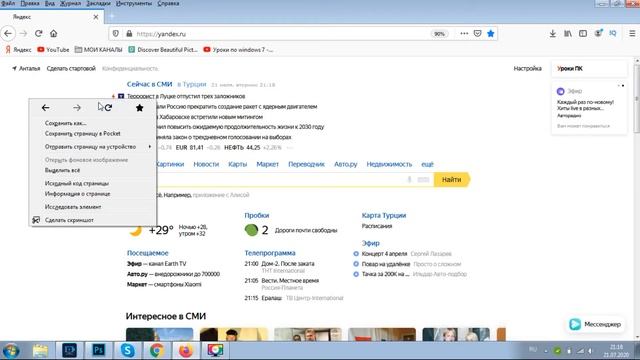The image size is (640, 360).
Task: Open the Переводчик service link
Action: pos(307,164)
